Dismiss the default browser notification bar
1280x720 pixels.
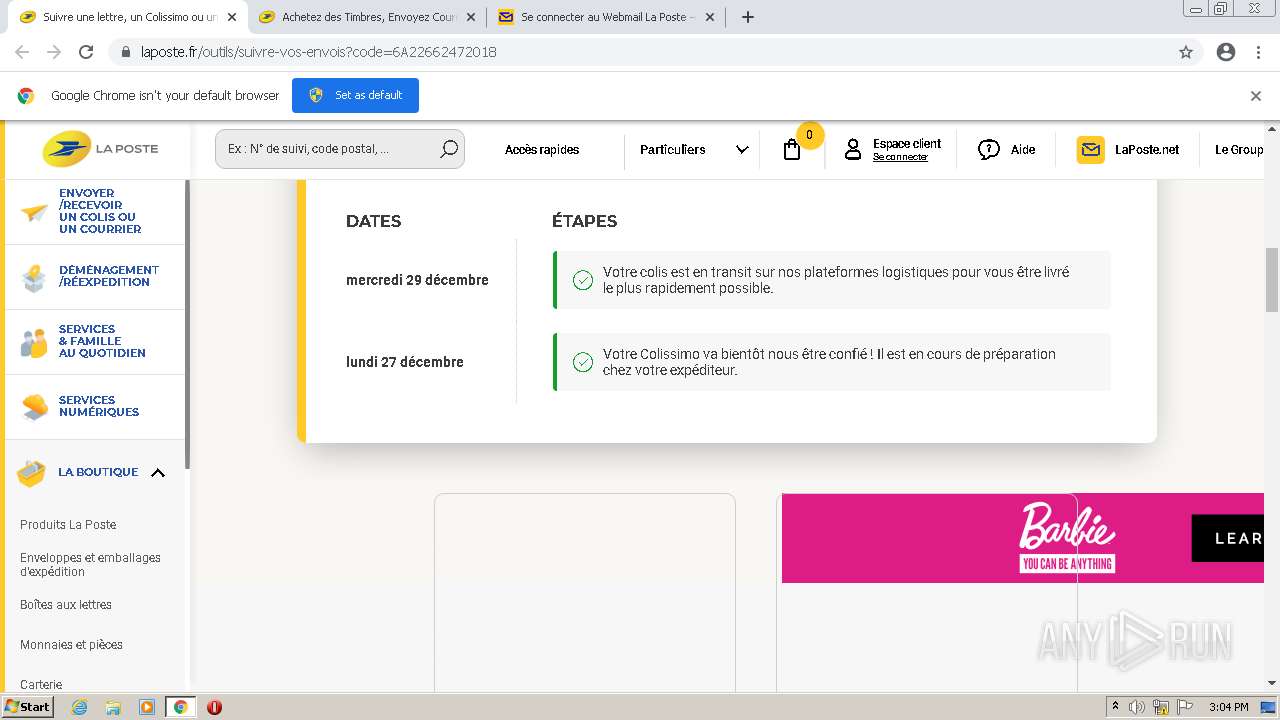tap(1256, 96)
